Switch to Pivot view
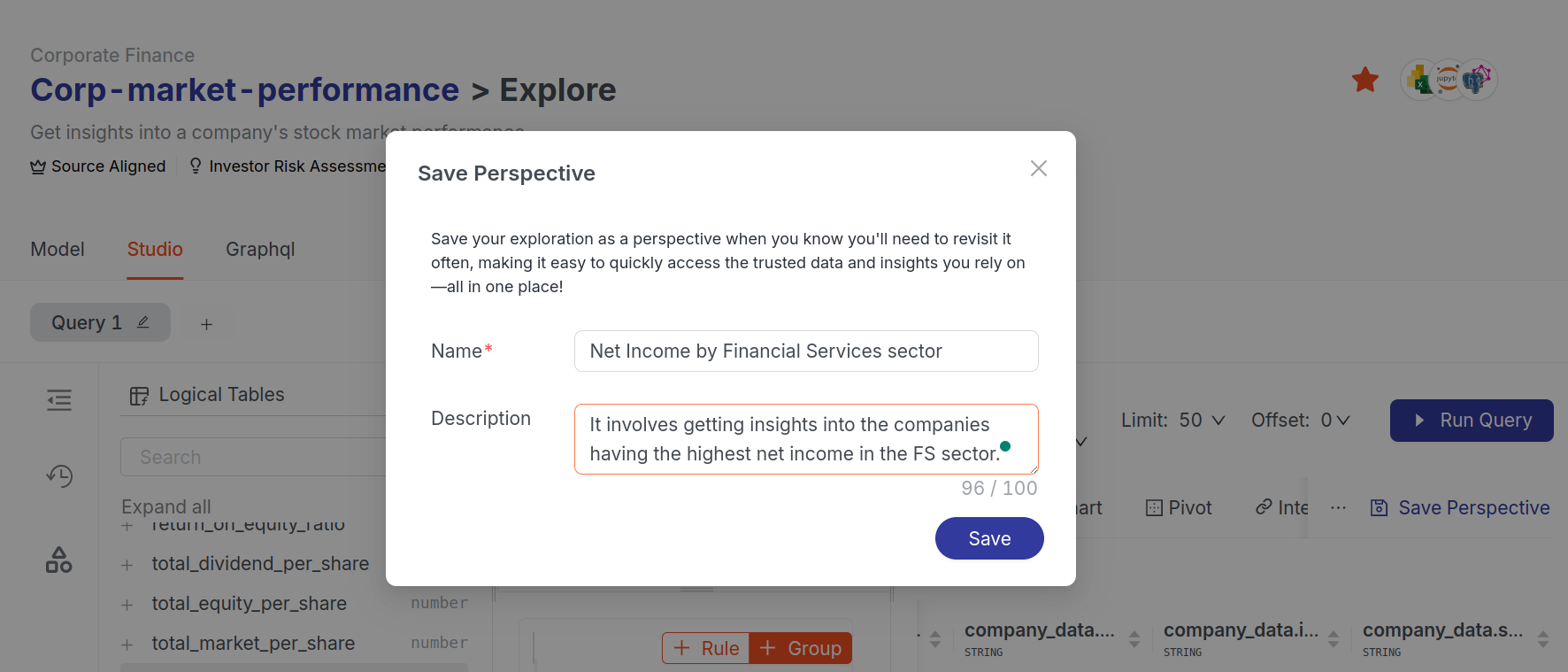This screenshot has width=1568, height=672. tap(1179, 507)
